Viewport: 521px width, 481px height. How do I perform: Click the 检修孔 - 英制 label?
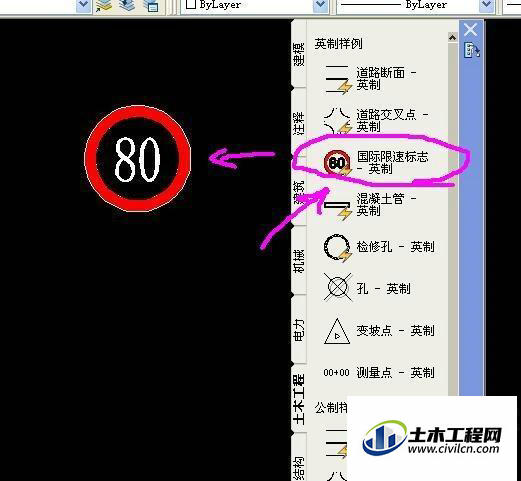(x=396, y=247)
